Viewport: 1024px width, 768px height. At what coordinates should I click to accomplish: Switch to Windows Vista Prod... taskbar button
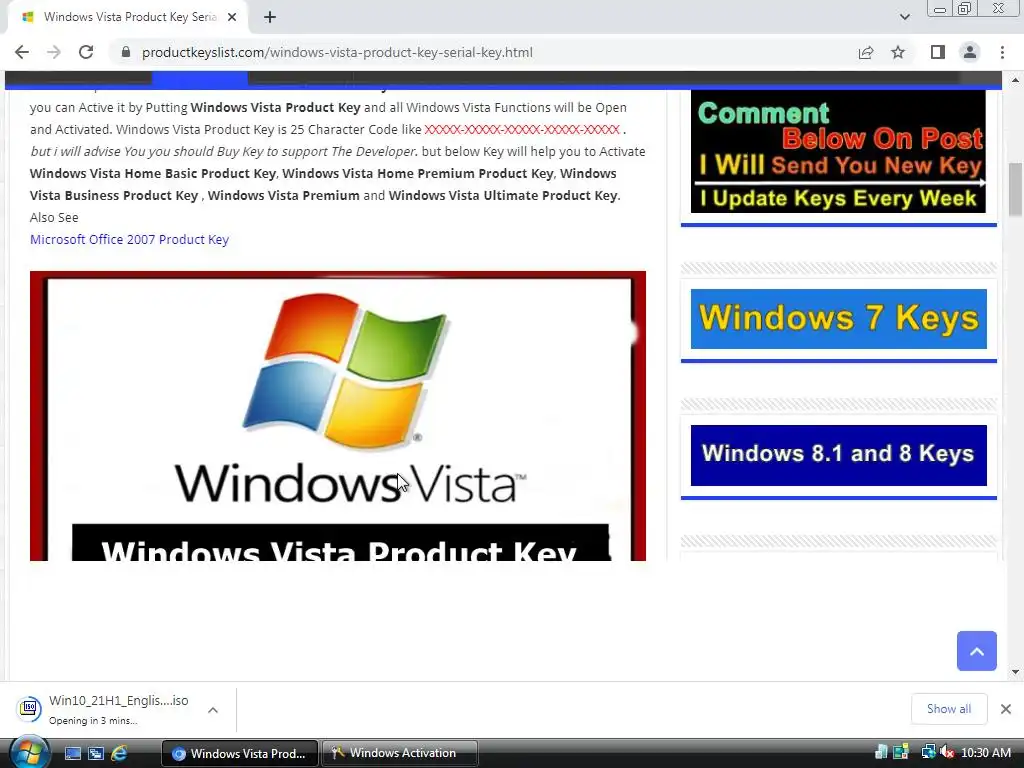click(240, 753)
